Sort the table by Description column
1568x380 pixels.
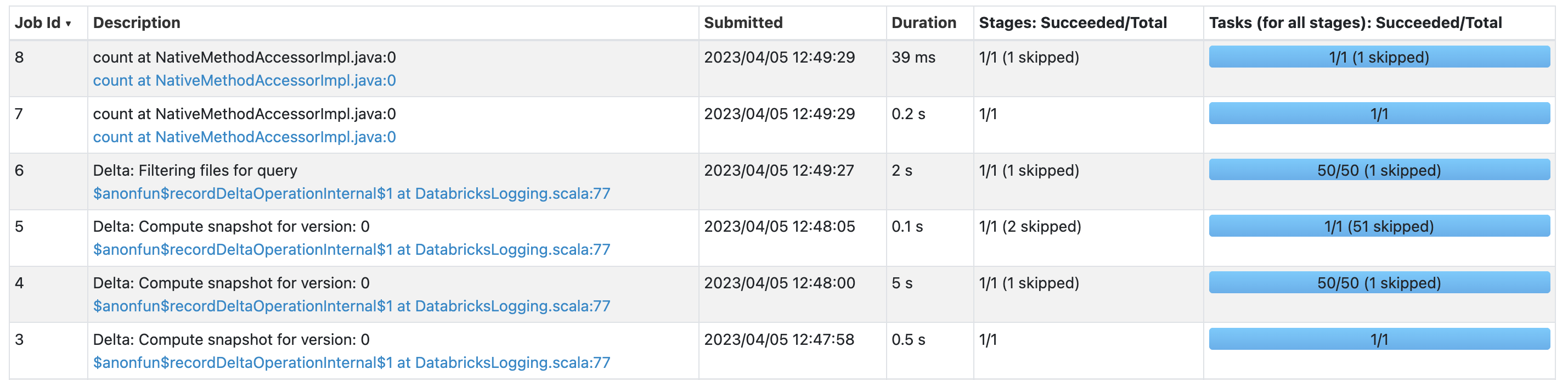tap(137, 23)
